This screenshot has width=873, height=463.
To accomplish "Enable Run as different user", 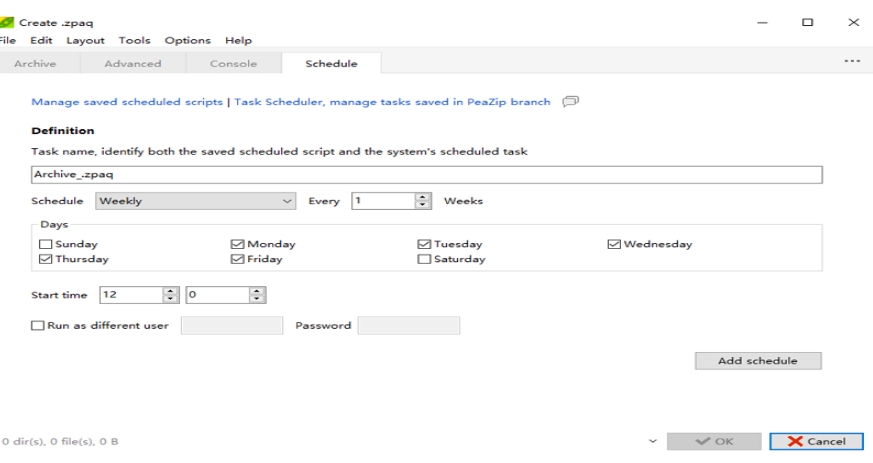I will point(38,325).
